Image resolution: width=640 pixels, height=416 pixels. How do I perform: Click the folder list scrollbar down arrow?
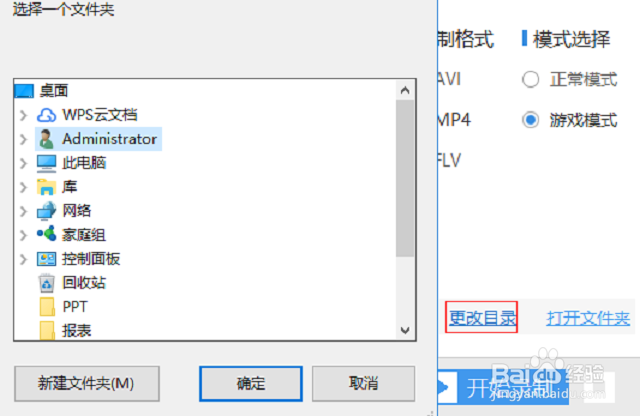click(405, 330)
